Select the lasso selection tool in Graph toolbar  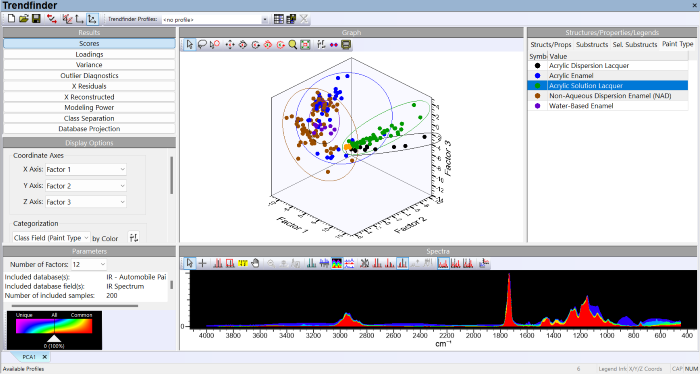(x=202, y=45)
